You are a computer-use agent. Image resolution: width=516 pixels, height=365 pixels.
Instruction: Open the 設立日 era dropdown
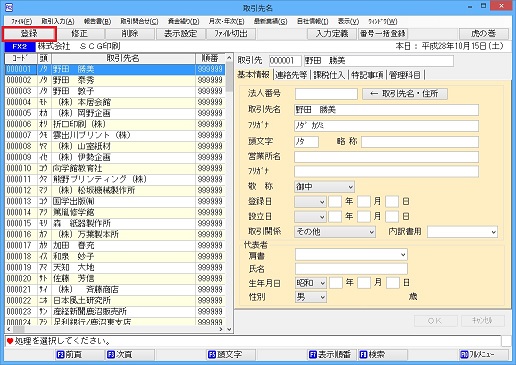[x=310, y=217]
